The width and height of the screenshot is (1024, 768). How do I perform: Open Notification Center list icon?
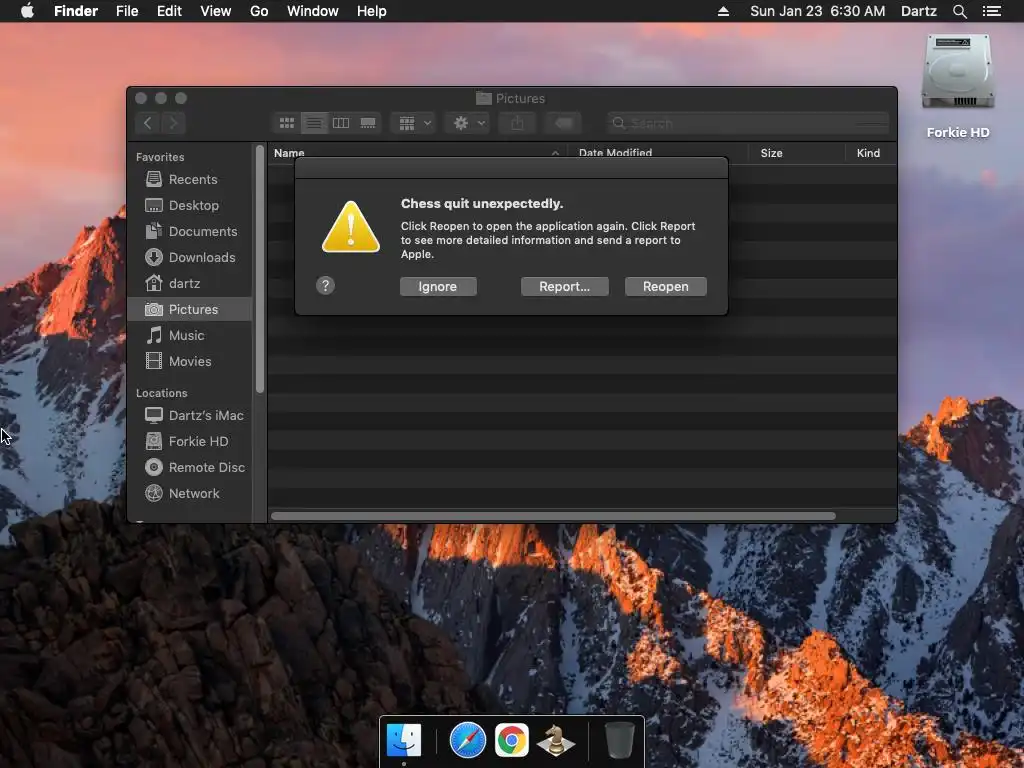pos(991,11)
